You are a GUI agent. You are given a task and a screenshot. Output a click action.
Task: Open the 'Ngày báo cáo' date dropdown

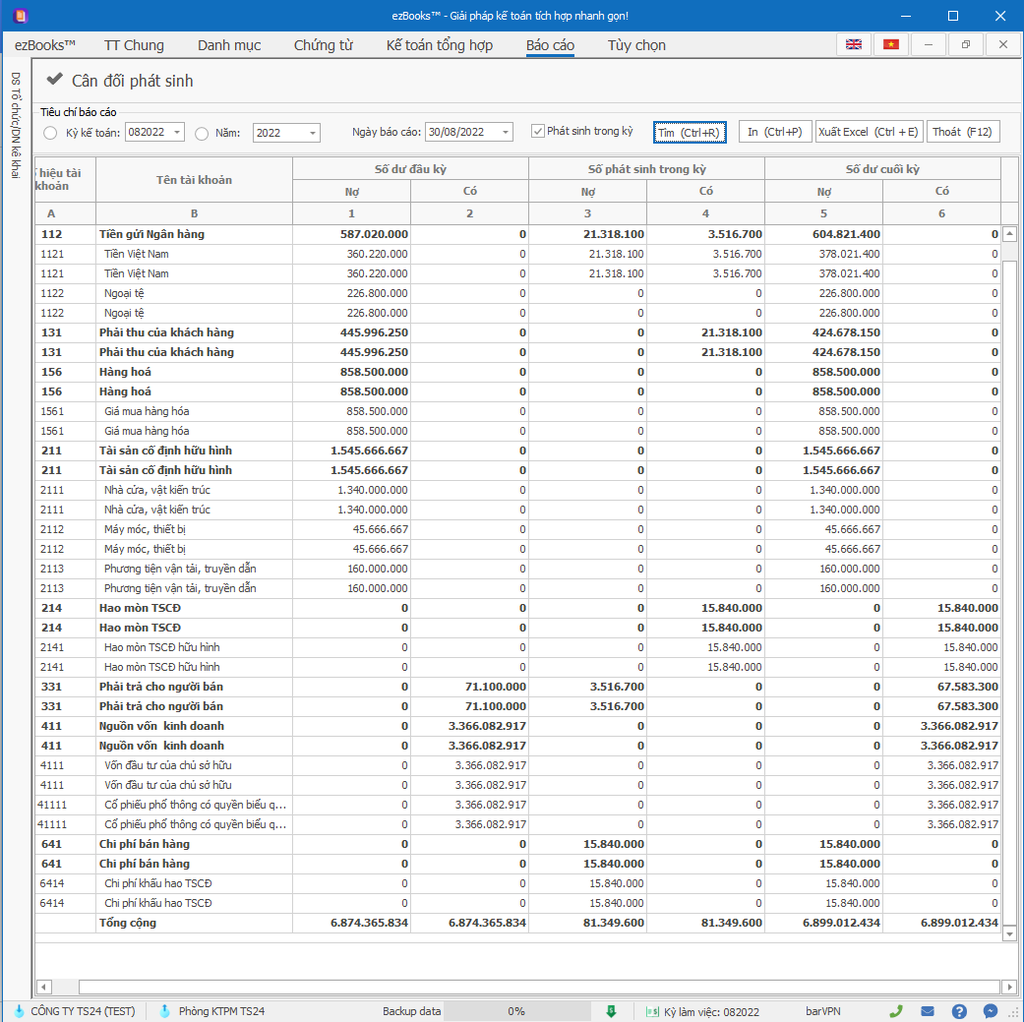tap(505, 133)
